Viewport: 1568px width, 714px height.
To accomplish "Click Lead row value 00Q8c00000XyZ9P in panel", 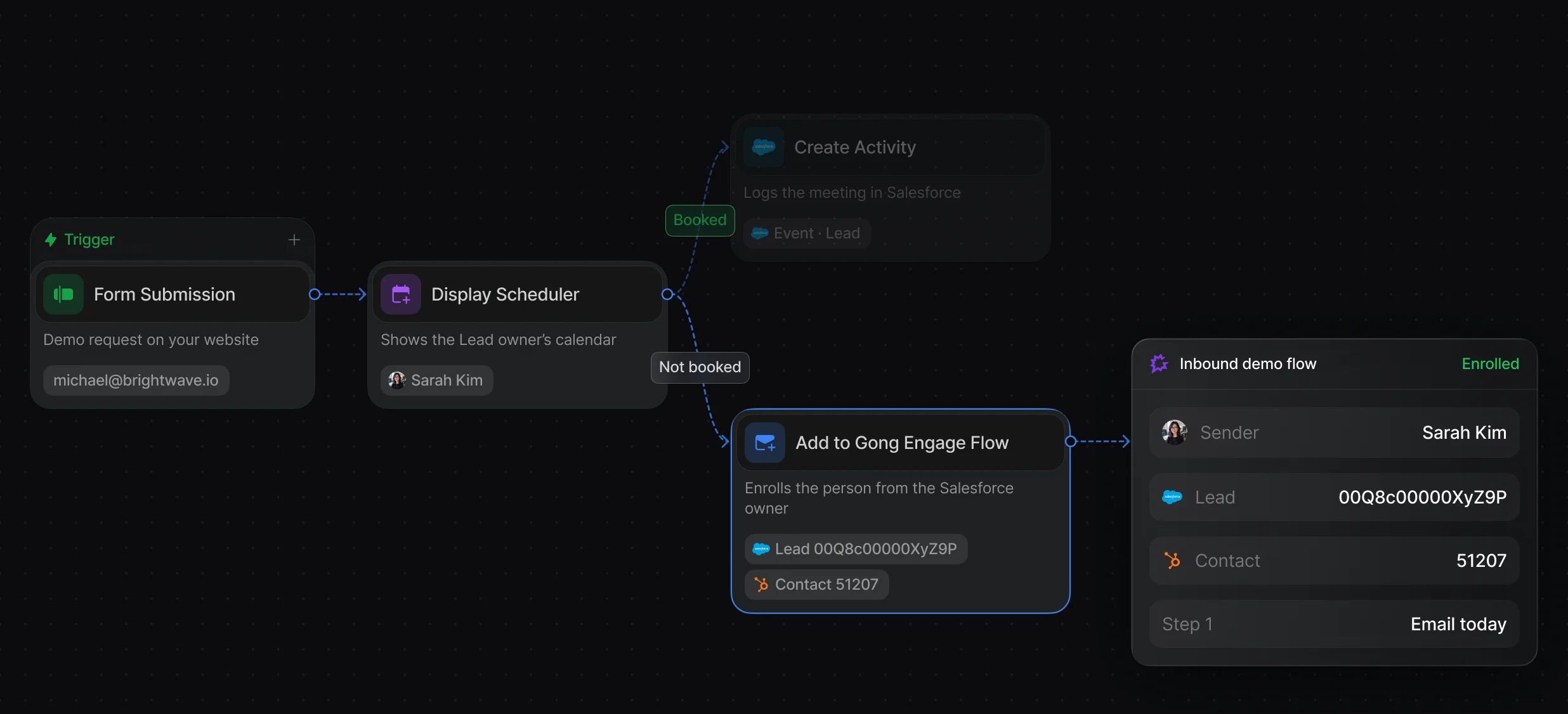I will [1423, 497].
